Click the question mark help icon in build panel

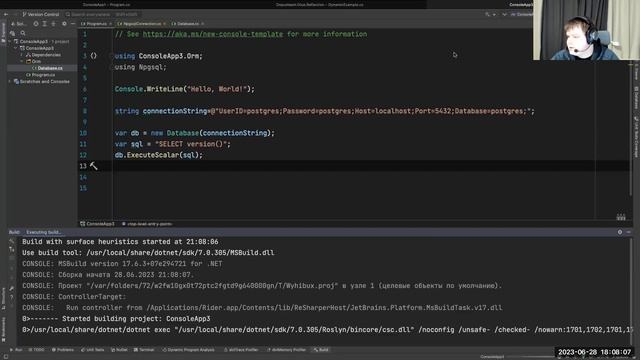click(x=12, y=298)
